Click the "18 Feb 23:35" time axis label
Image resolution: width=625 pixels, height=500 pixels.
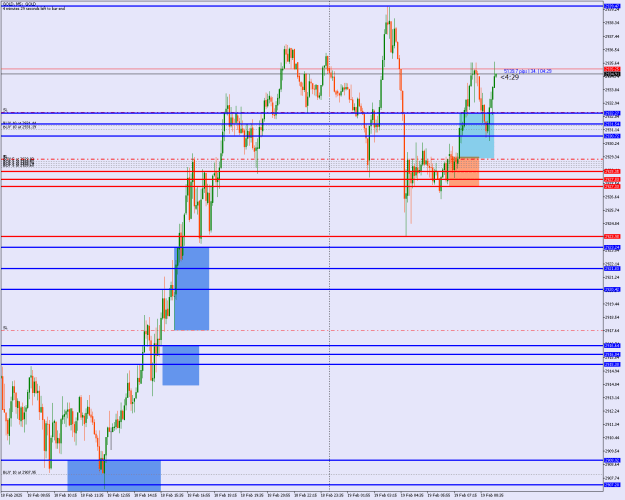332,496
